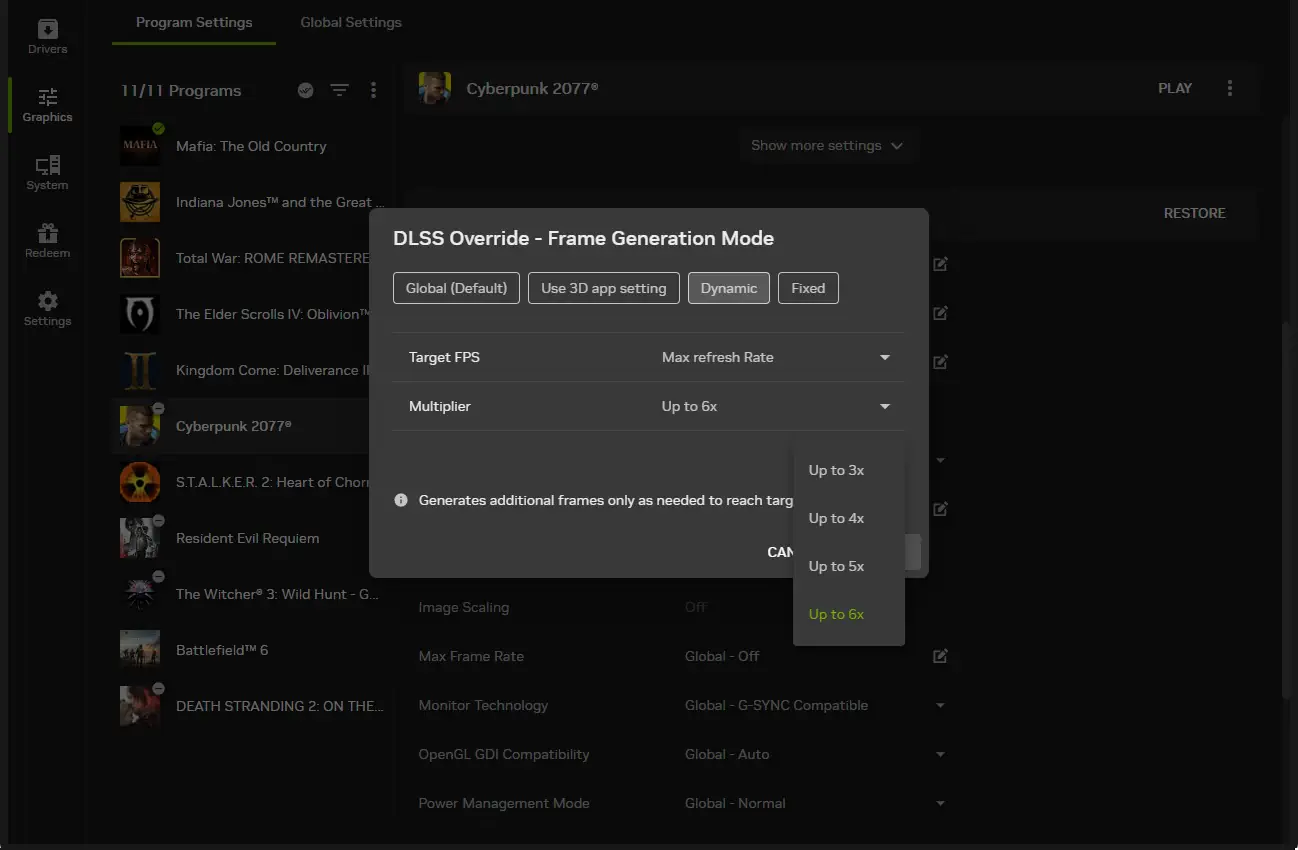Choose the Global (Default) frame generation mode
This screenshot has height=850, width=1298.
coord(456,288)
